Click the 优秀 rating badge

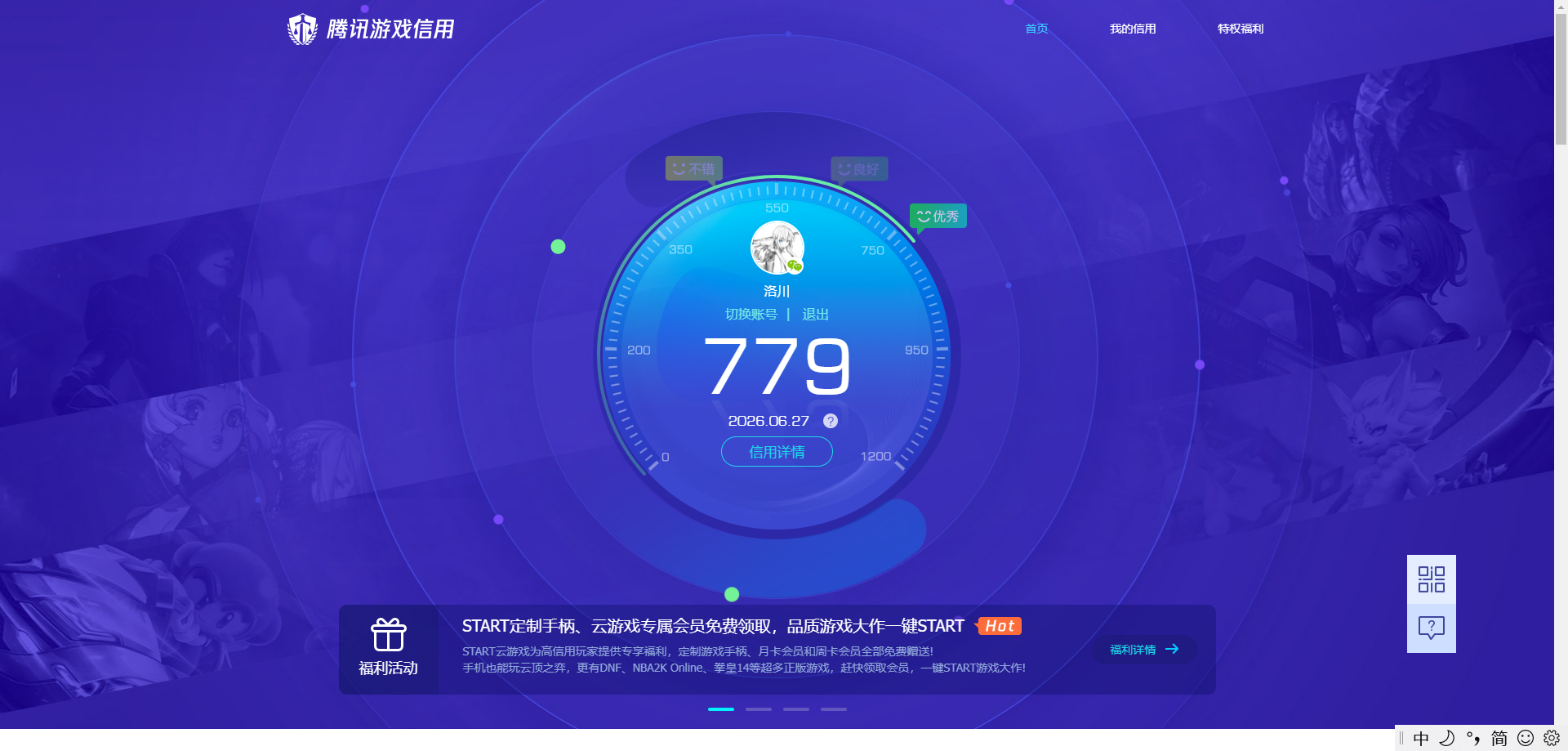[938, 217]
